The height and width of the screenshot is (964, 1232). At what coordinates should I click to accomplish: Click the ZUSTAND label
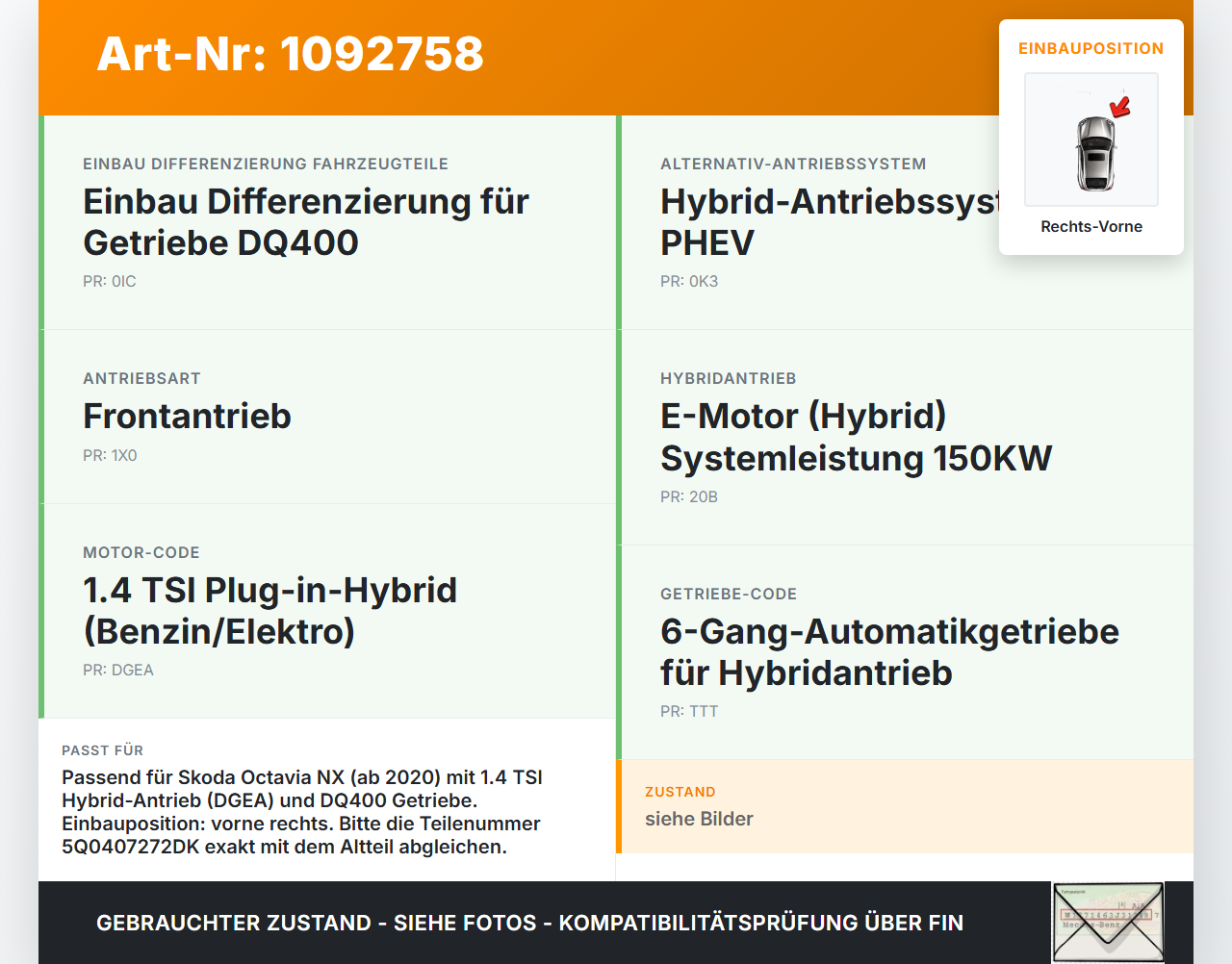point(680,792)
